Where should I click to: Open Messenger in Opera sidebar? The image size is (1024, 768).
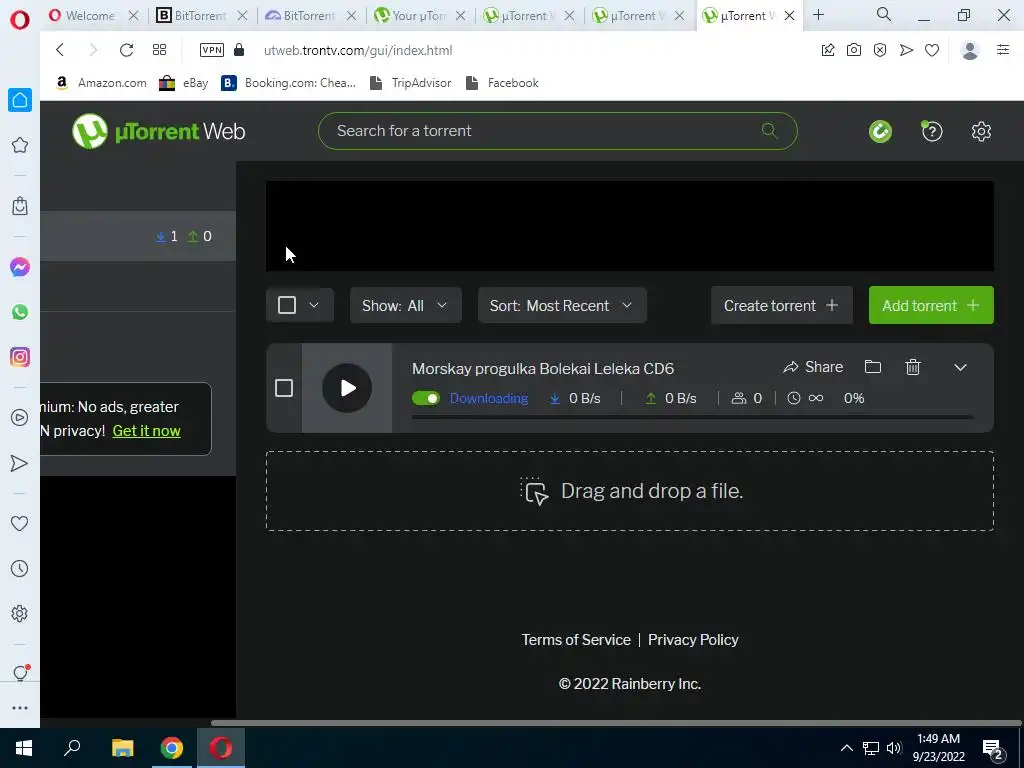(x=20, y=267)
